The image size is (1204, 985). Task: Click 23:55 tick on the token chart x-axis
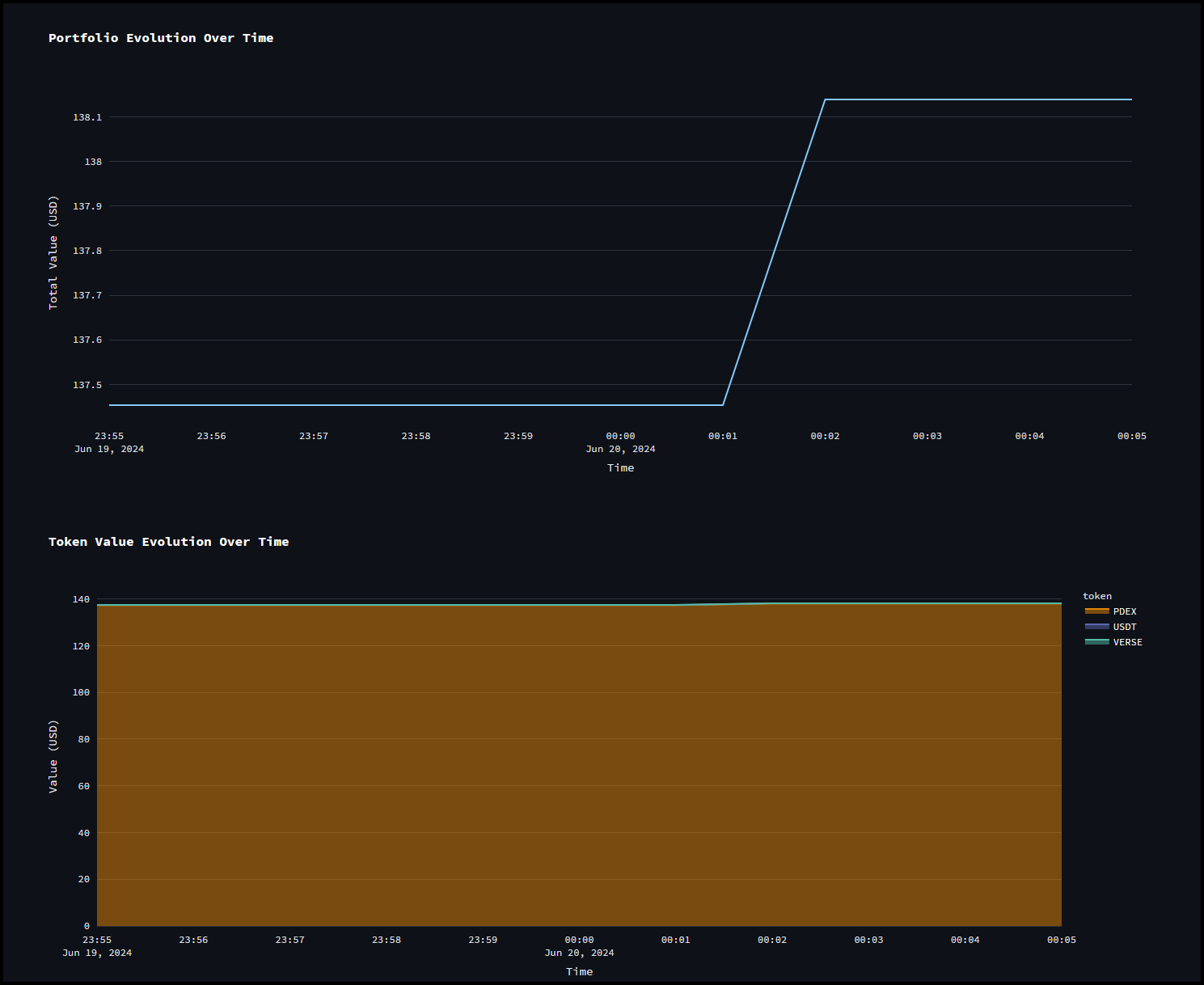(x=97, y=940)
